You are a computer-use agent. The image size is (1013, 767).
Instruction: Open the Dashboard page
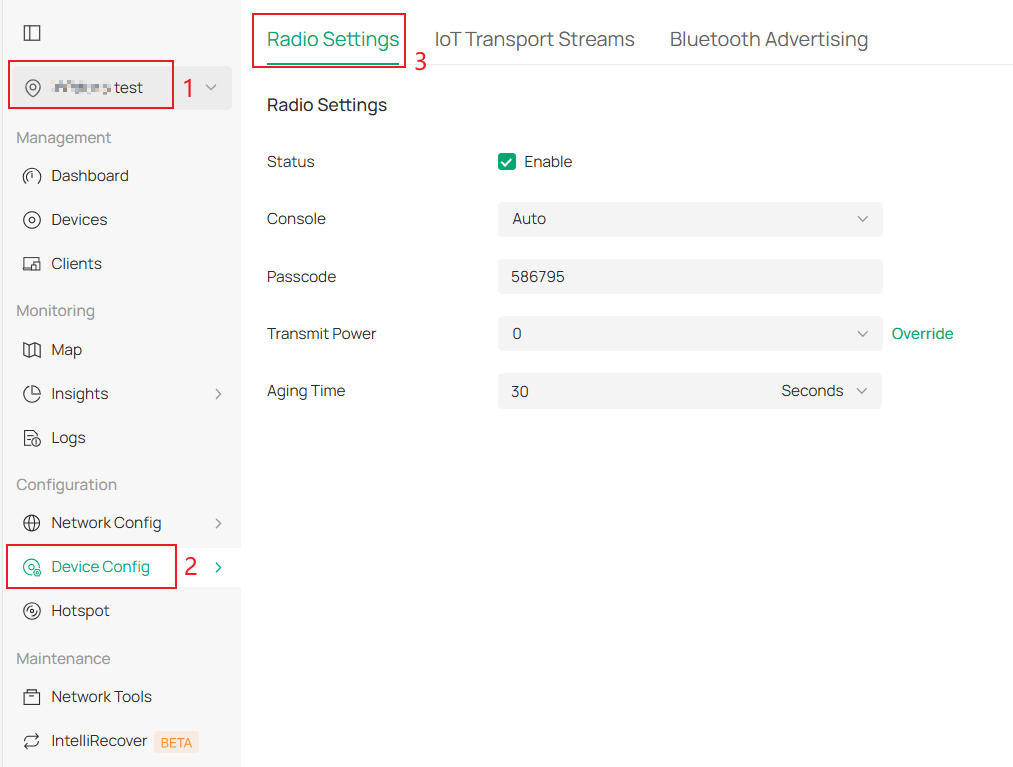pyautogui.click(x=90, y=175)
